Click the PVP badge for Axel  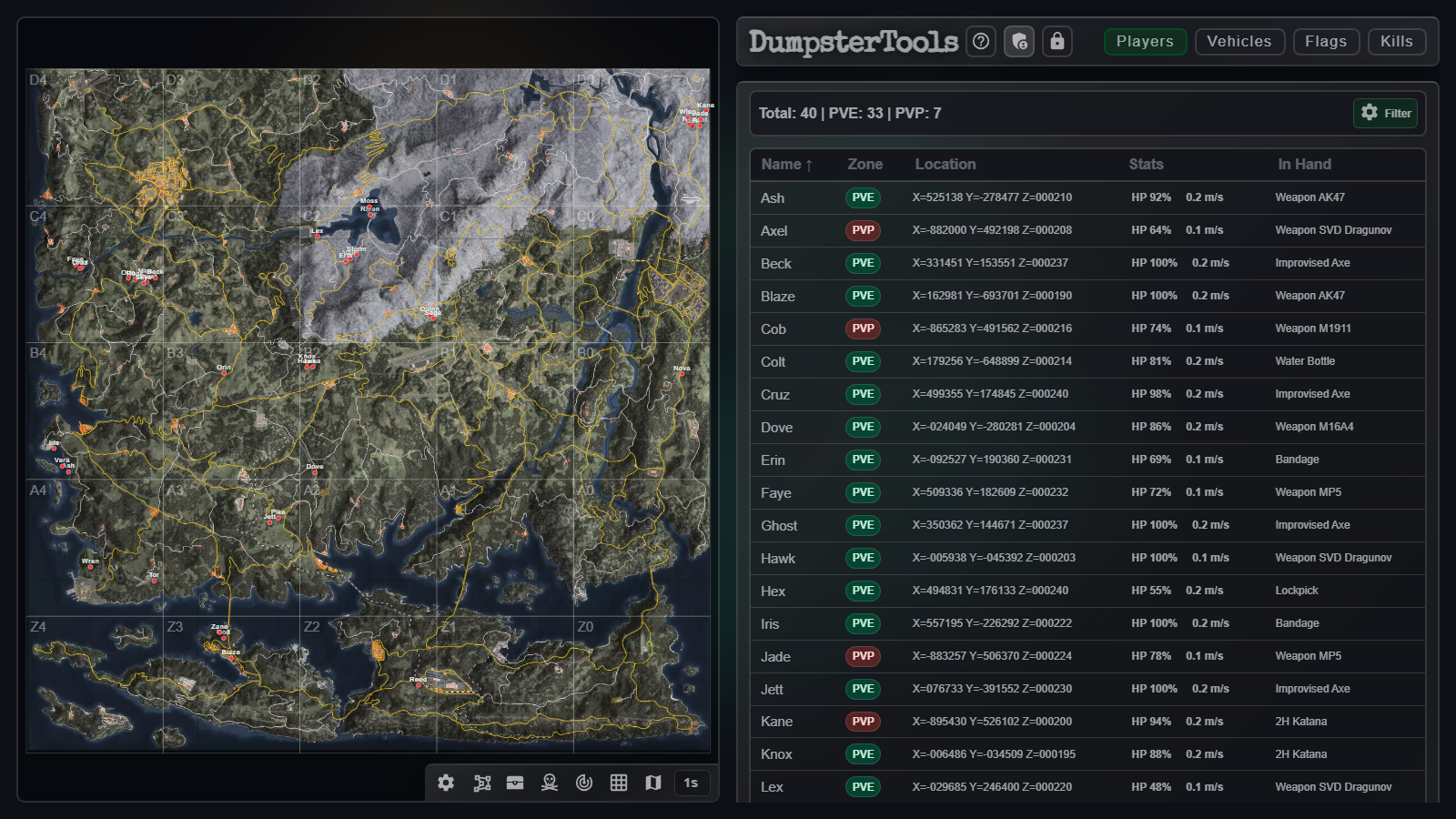863,230
